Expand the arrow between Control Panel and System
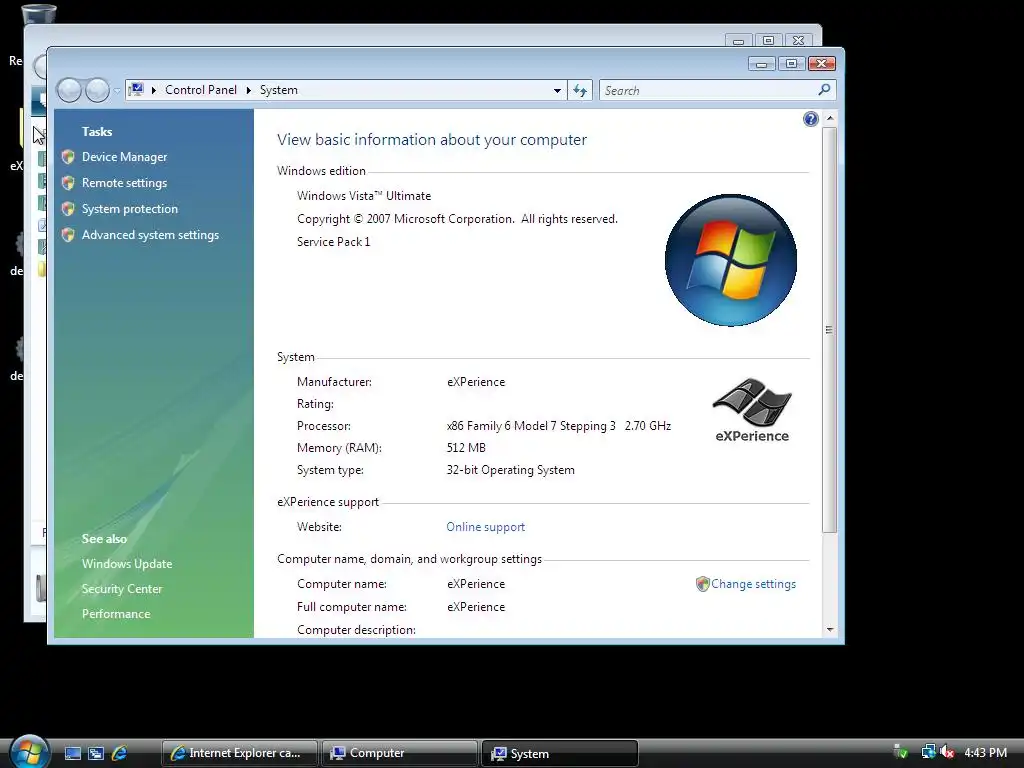This screenshot has width=1024, height=768. click(x=249, y=90)
